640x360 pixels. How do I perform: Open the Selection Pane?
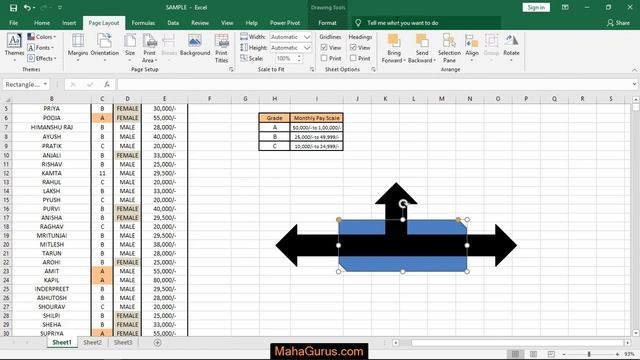click(449, 48)
